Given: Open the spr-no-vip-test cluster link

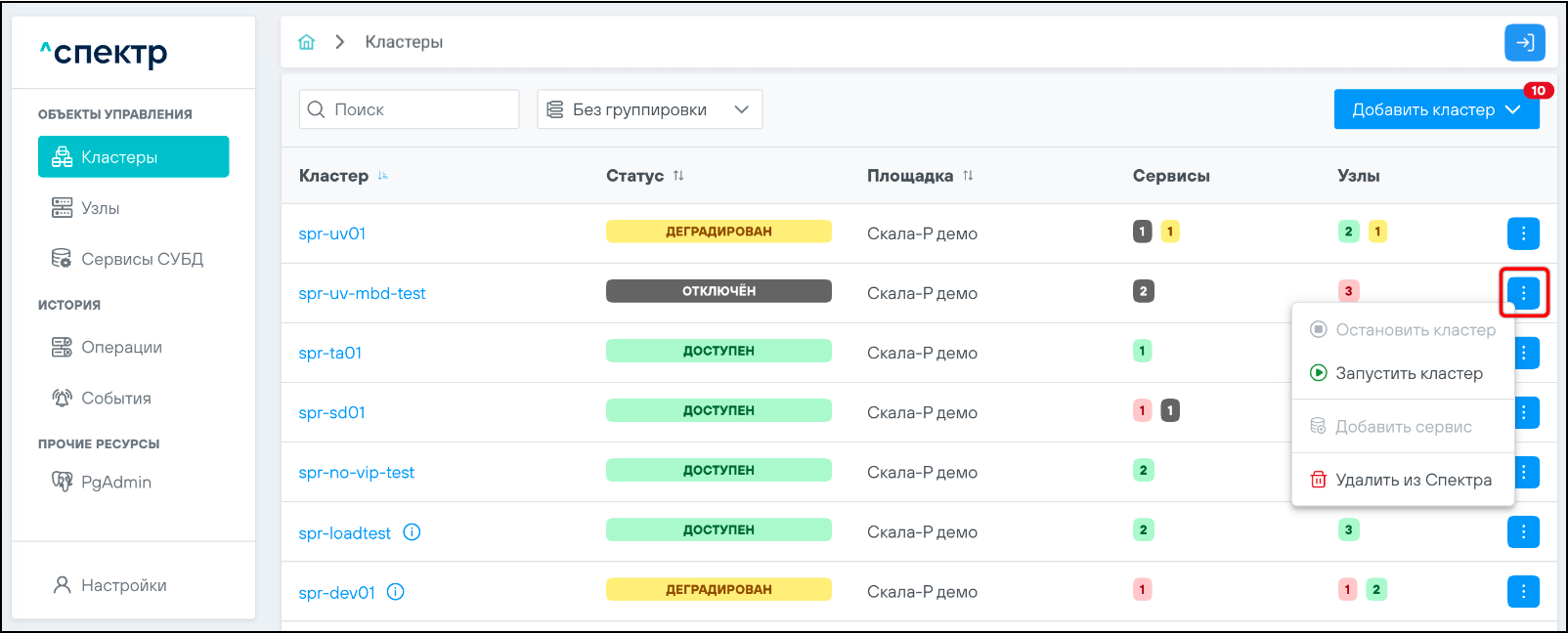Looking at the screenshot, I should (356, 473).
